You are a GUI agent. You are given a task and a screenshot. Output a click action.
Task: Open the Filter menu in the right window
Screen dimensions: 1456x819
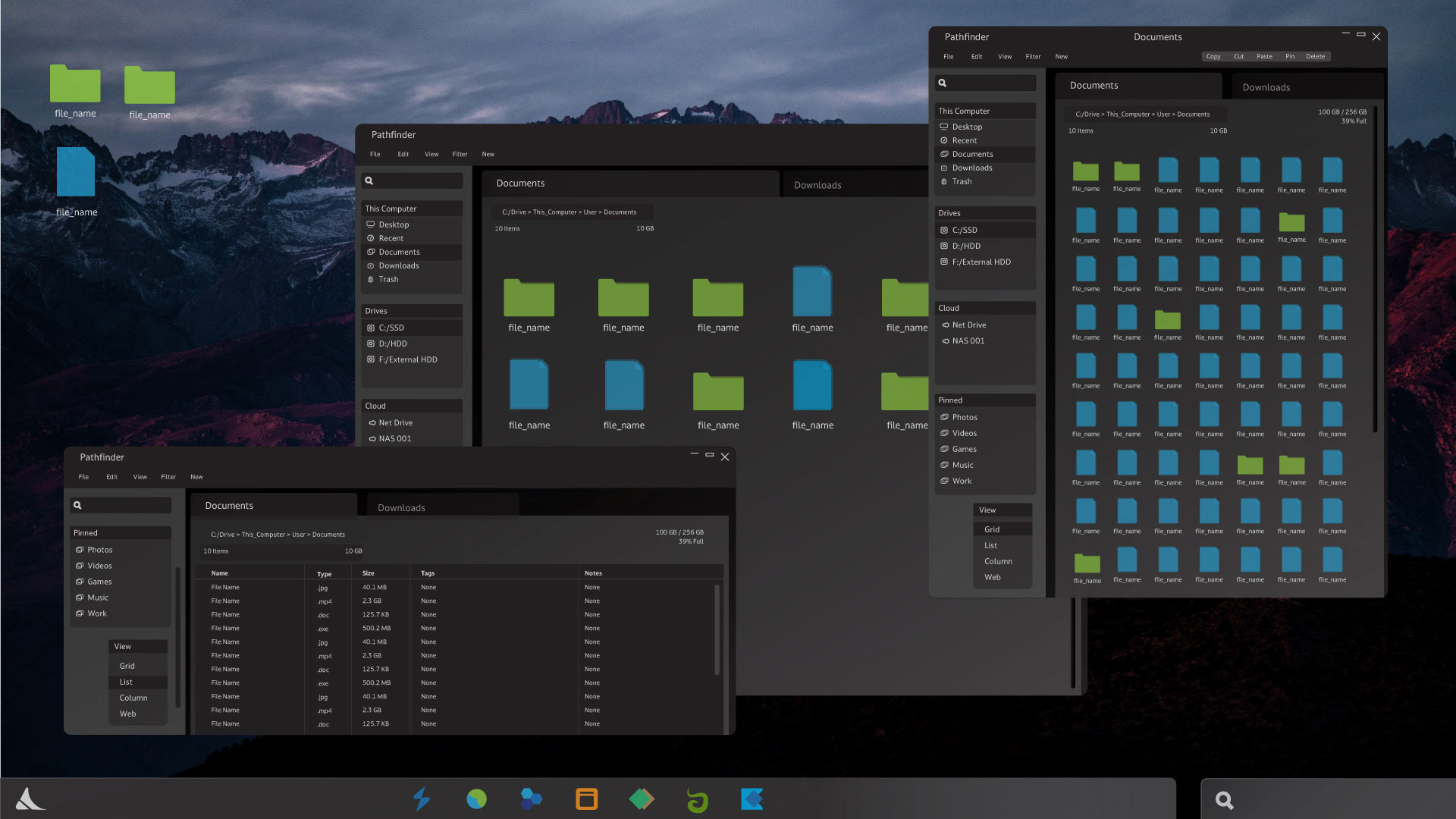coord(1033,57)
